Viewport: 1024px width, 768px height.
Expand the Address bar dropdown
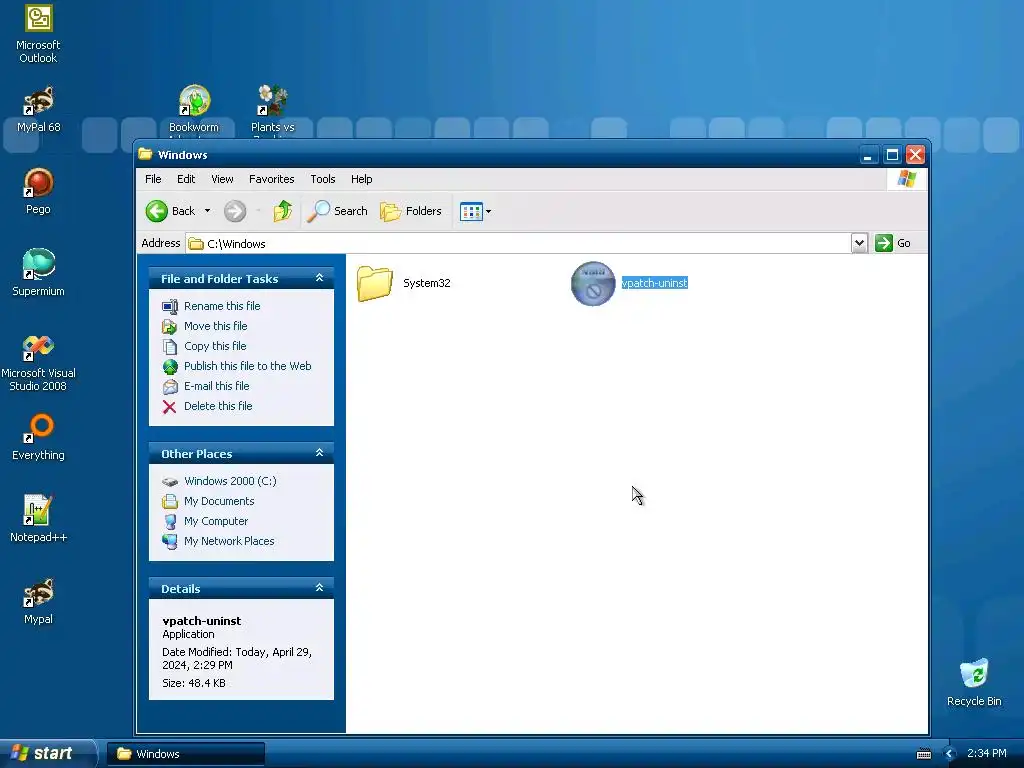point(859,243)
